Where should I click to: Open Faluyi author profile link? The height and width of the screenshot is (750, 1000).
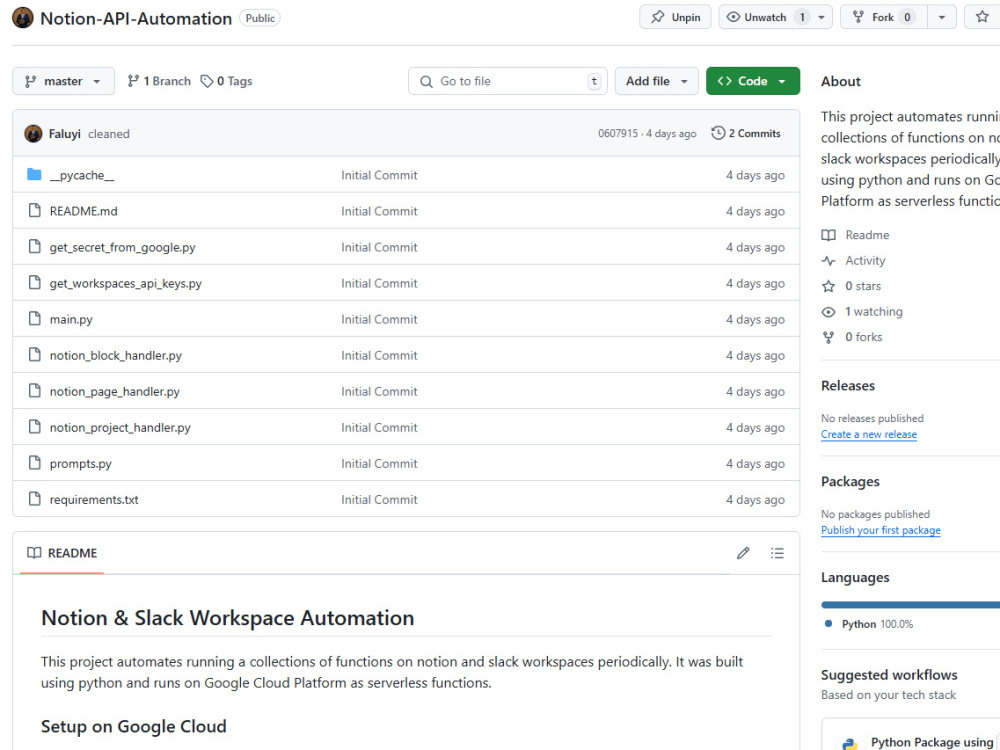pyautogui.click(x=64, y=134)
